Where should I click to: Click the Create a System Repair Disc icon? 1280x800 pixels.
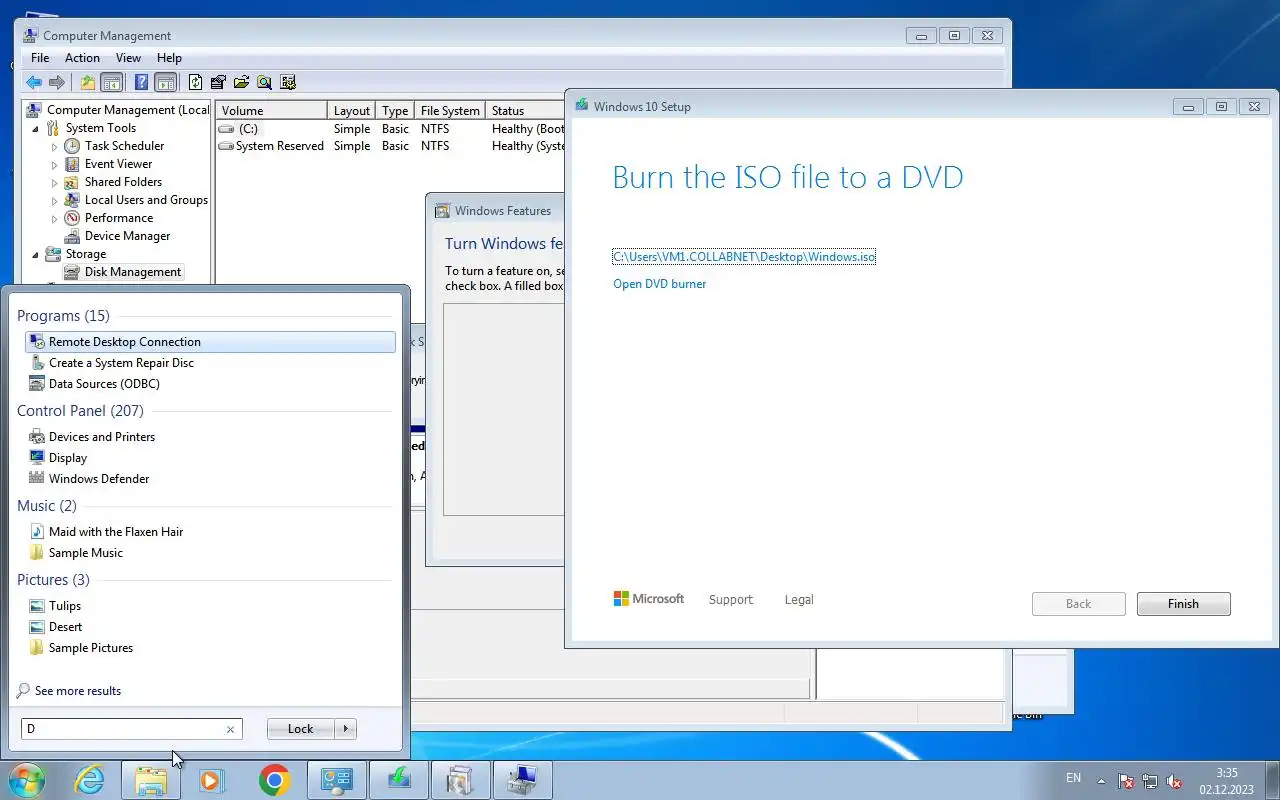[x=37, y=363]
